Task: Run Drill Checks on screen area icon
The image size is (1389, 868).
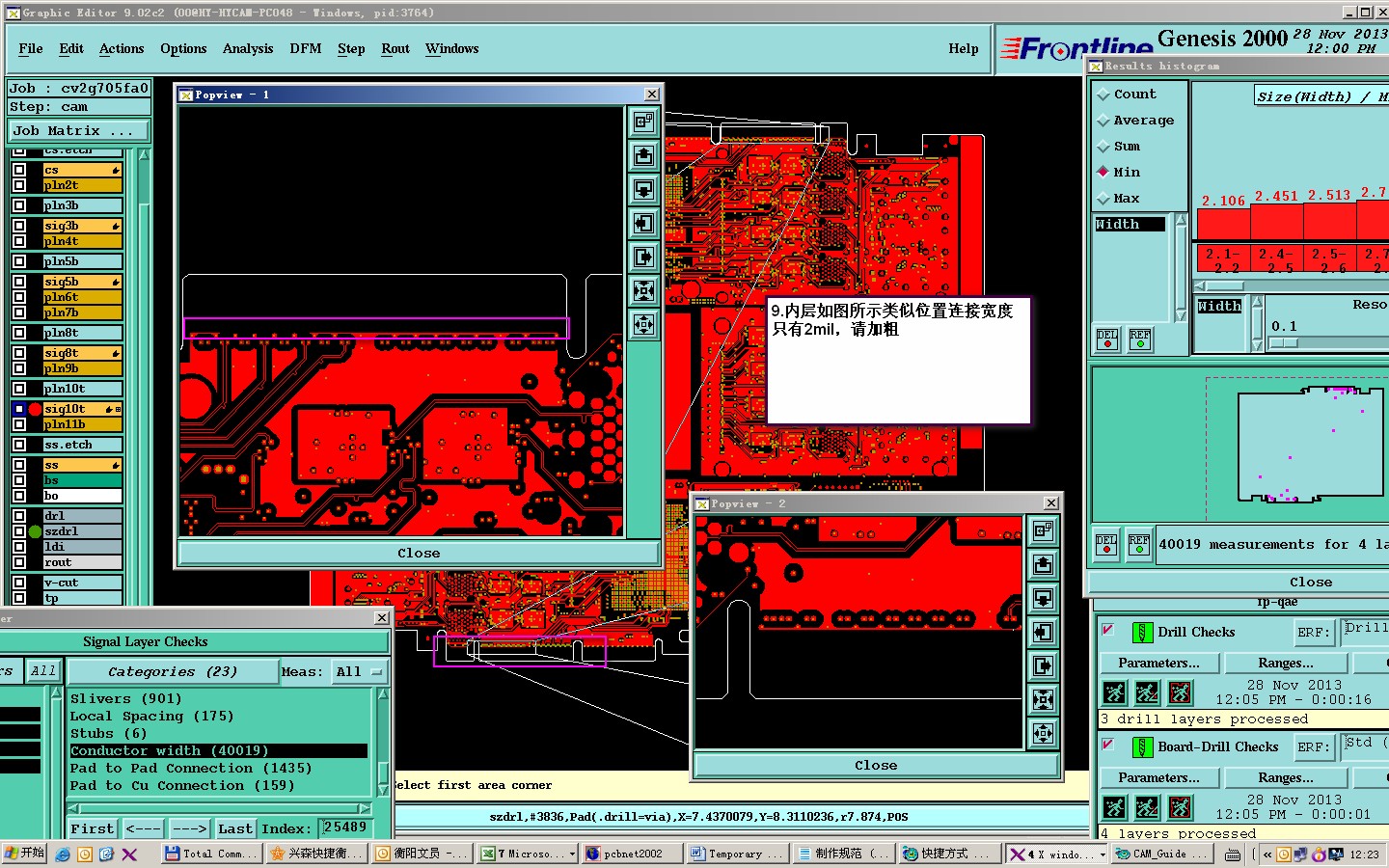Action: click(x=1147, y=692)
